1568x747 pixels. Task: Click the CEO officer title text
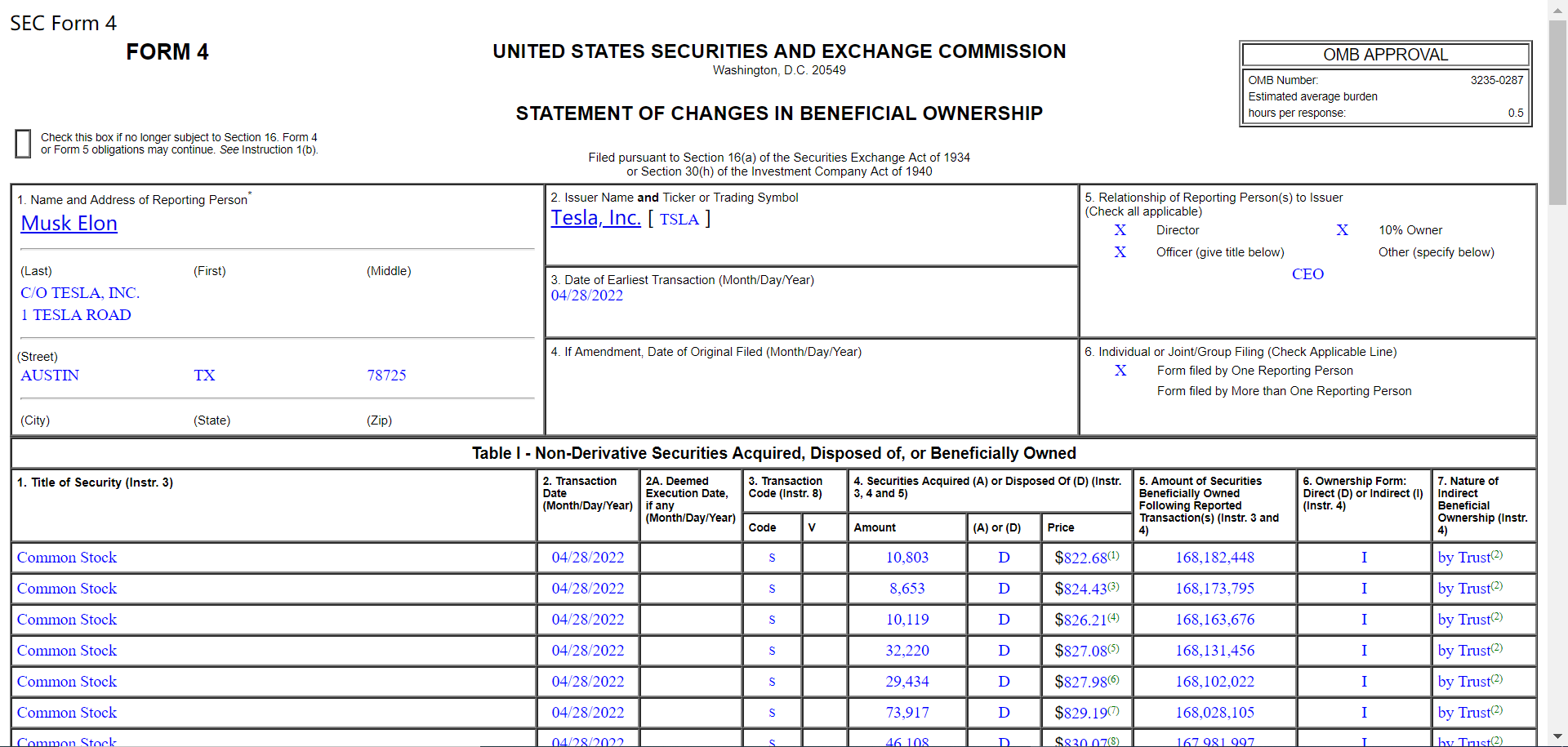click(1307, 274)
